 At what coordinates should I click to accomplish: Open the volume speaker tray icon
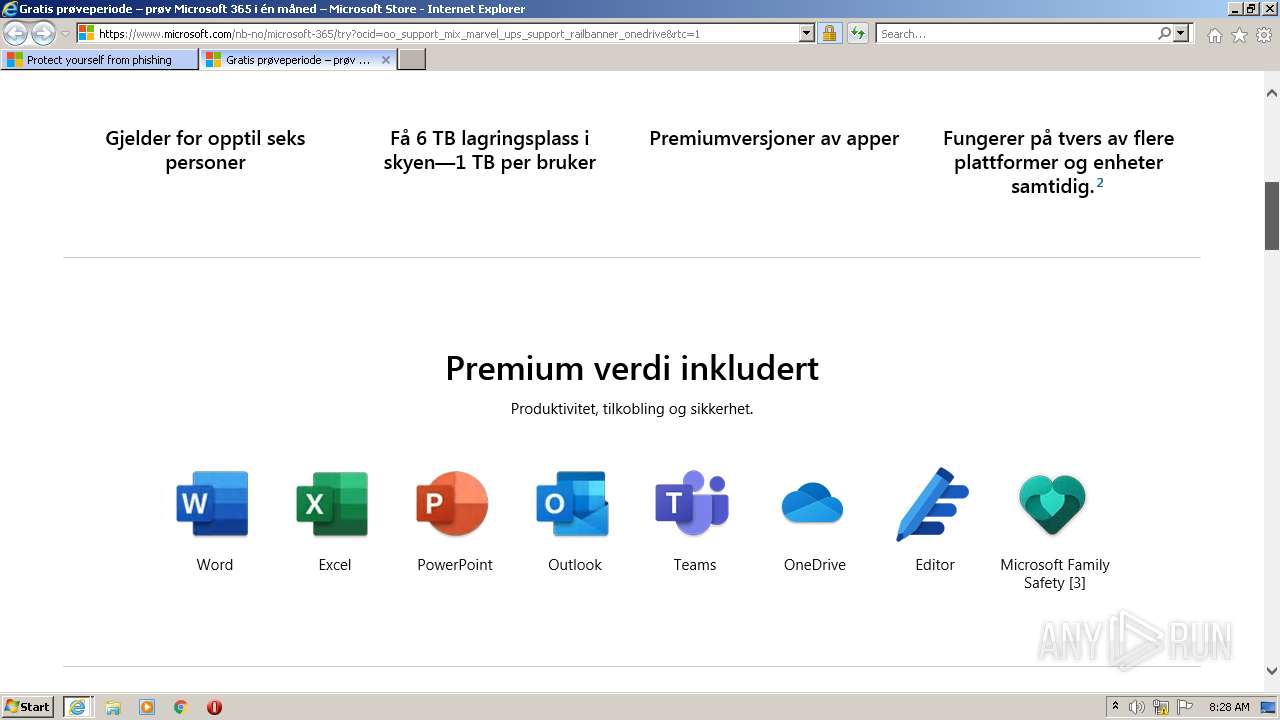(x=1137, y=707)
